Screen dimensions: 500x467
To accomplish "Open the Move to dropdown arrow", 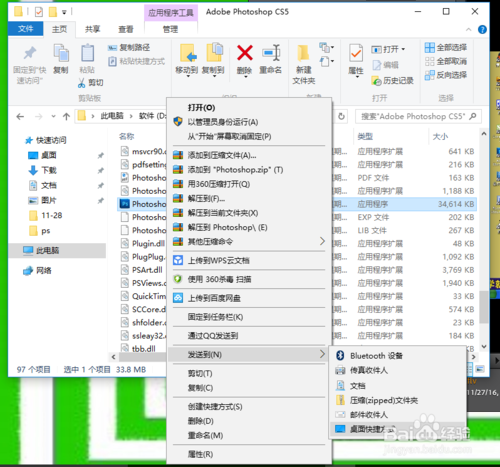I will click(188, 77).
